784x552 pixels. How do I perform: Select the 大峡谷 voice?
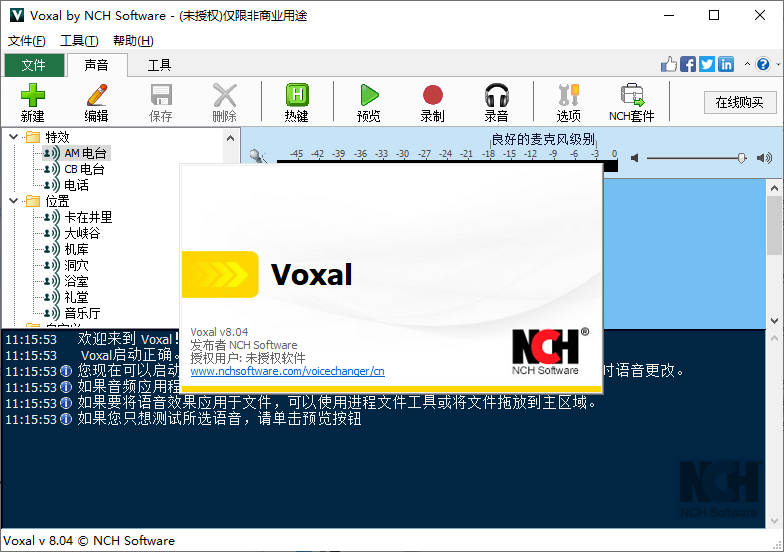(82, 232)
